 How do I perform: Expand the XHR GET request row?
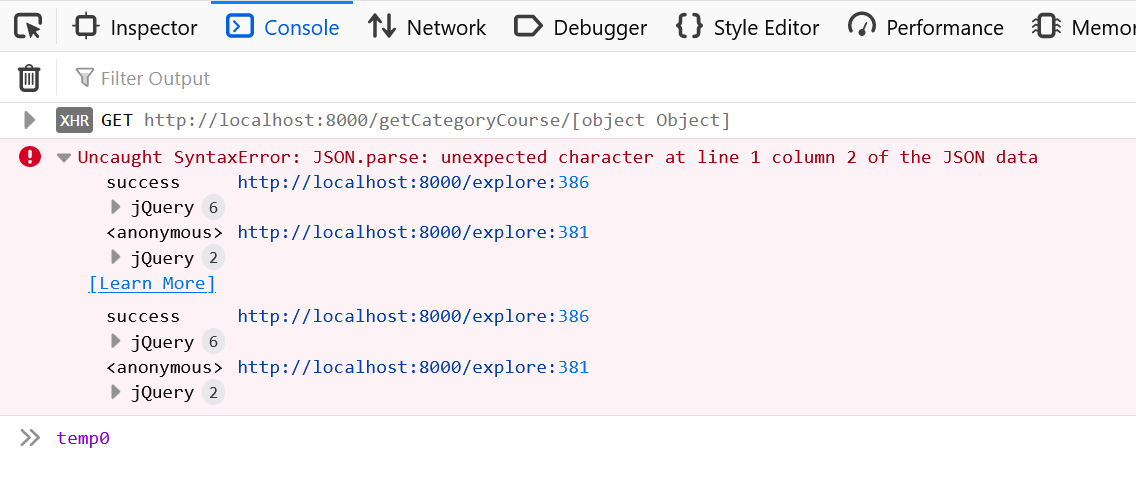tap(30, 121)
